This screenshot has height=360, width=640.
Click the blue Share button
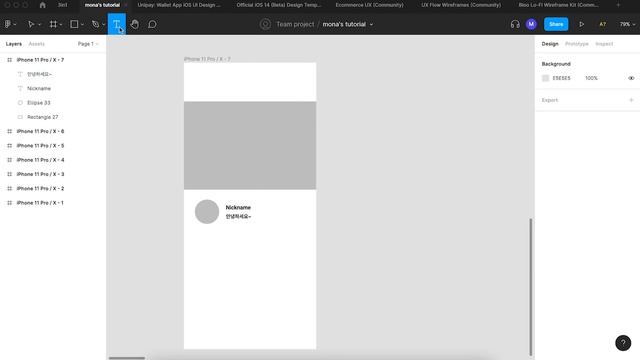pyautogui.click(x=556, y=24)
